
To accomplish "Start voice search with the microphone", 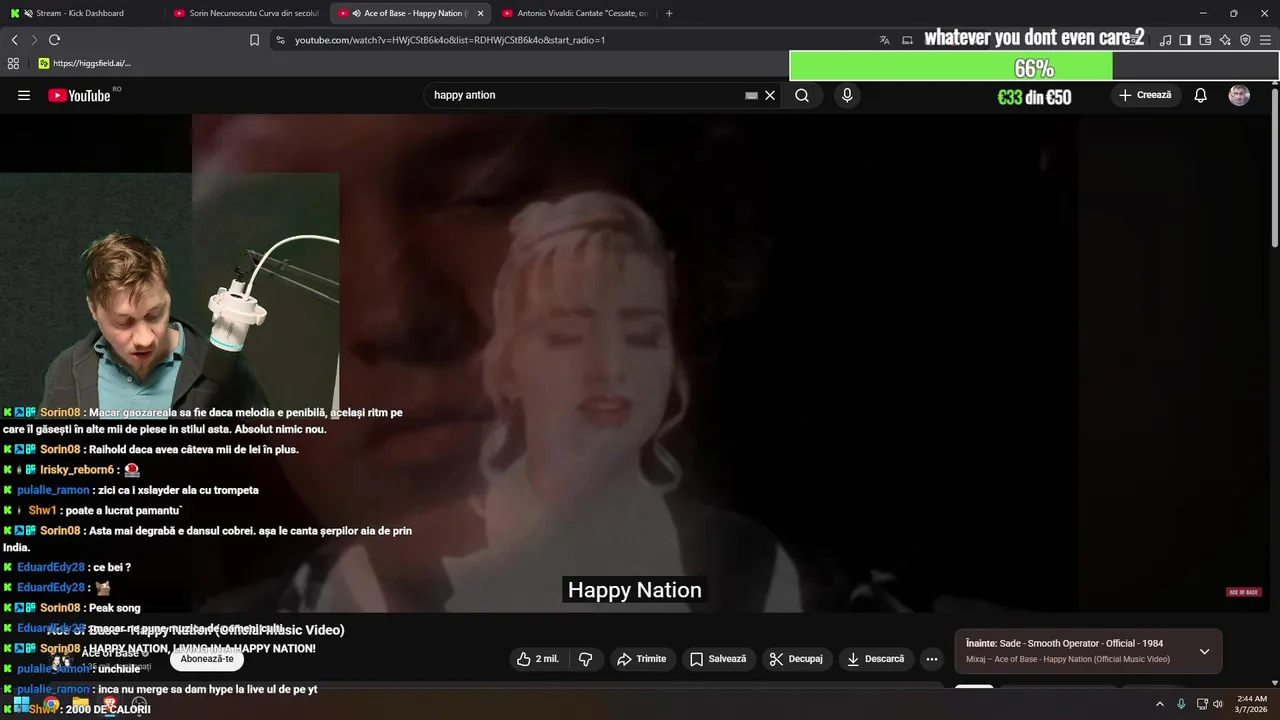I will (x=847, y=95).
